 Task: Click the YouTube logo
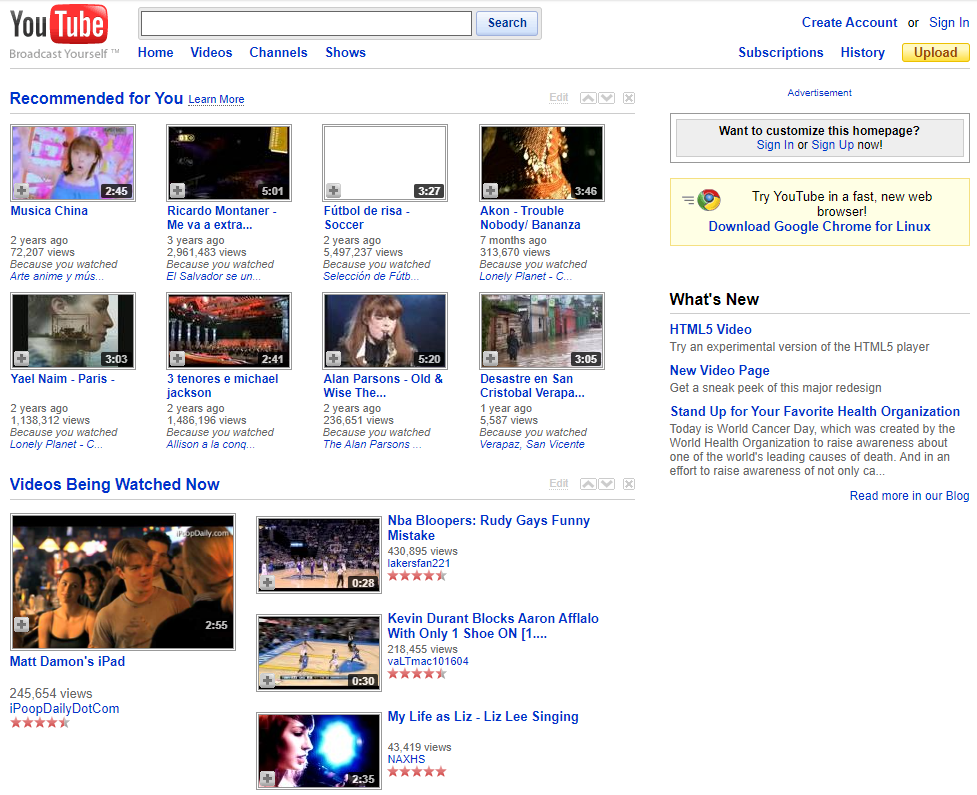(x=59, y=25)
